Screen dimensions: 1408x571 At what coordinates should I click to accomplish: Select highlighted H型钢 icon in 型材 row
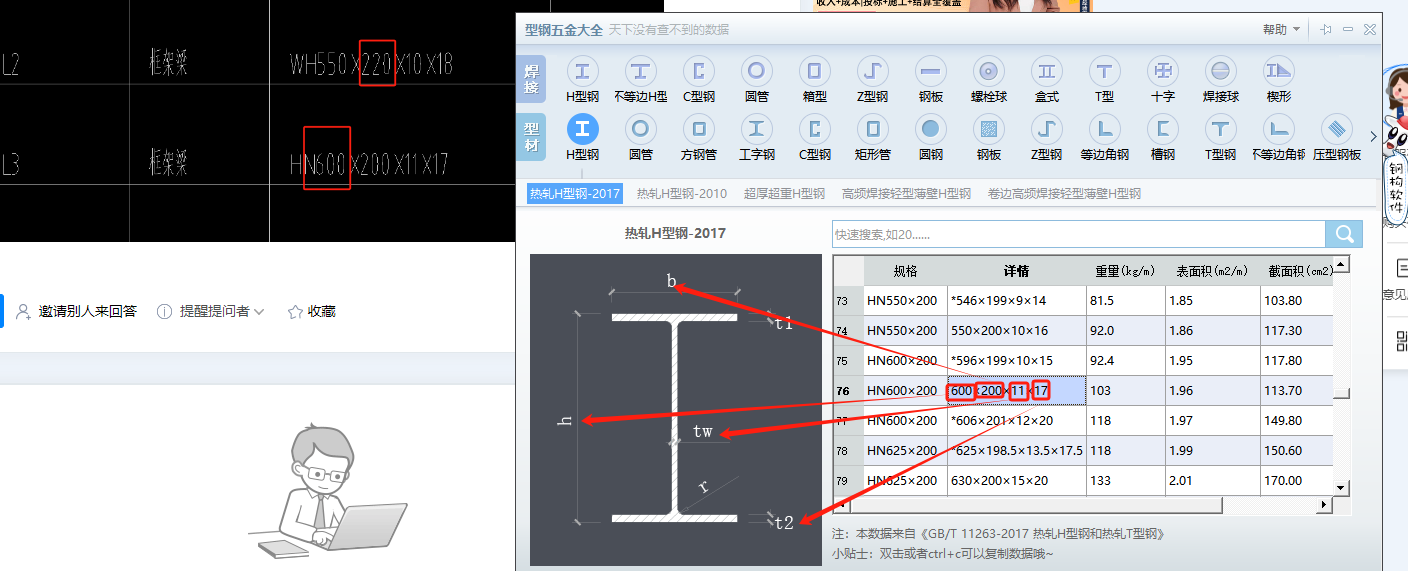click(x=582, y=129)
